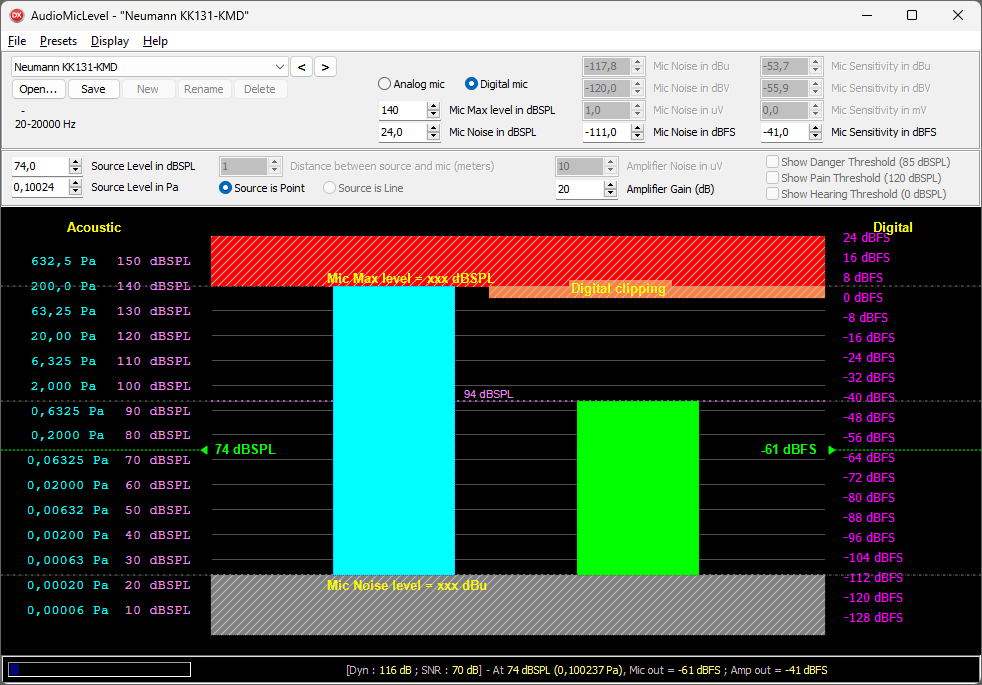Click the cyan acoustic level bar
The height and width of the screenshot is (685, 982).
(393, 430)
